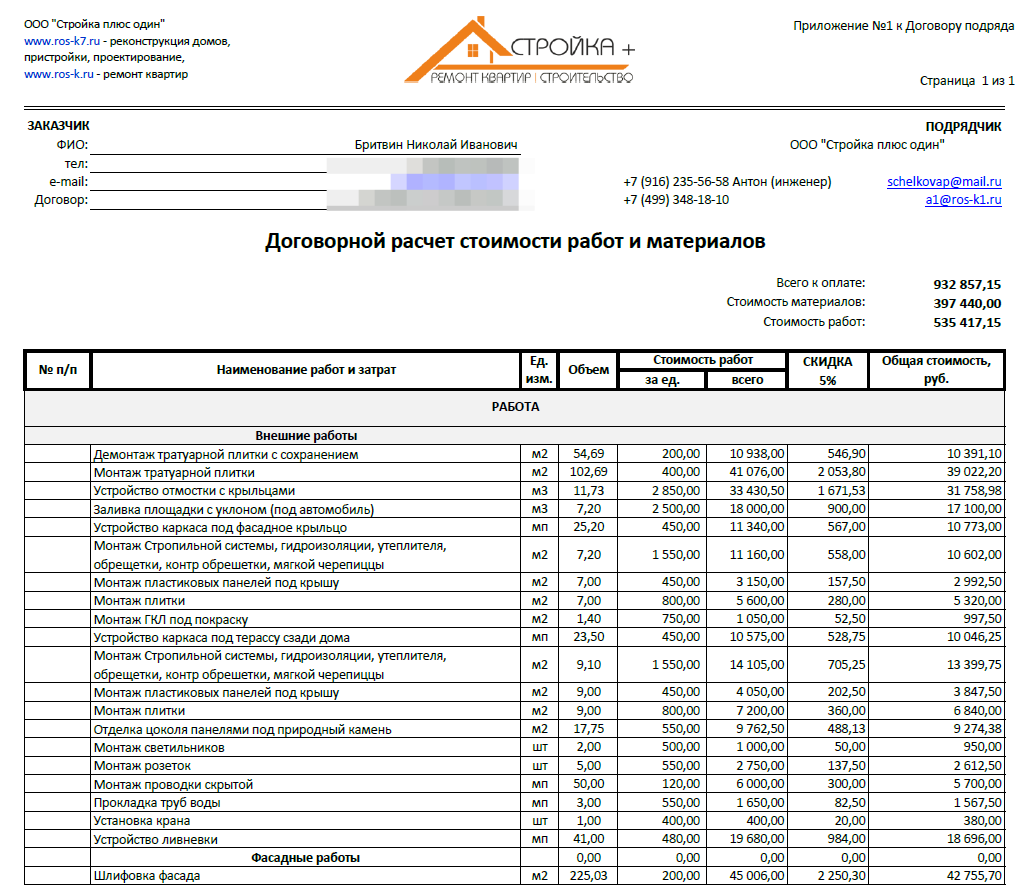Viewport: 1018px width, 885px height.
Task: Select row Шлифовка фасада
Action: click(x=515, y=876)
